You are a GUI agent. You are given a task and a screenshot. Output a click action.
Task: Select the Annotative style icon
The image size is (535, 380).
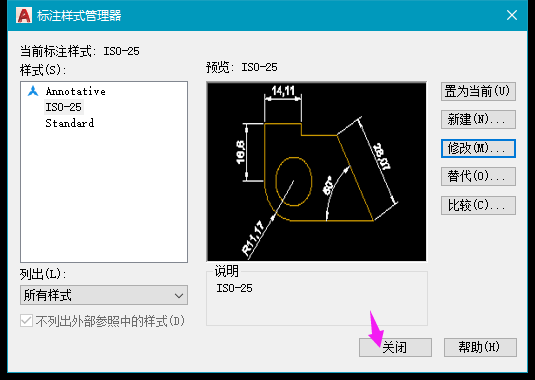point(33,91)
